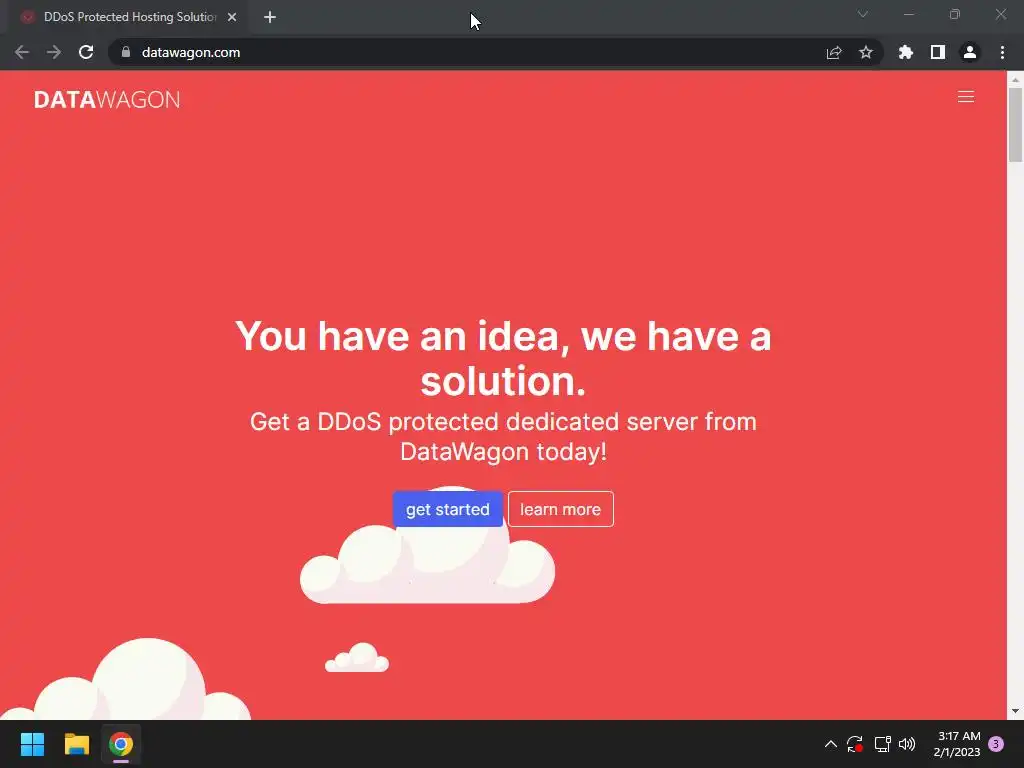Open network settings tray icon
The image size is (1024, 768).
882,744
